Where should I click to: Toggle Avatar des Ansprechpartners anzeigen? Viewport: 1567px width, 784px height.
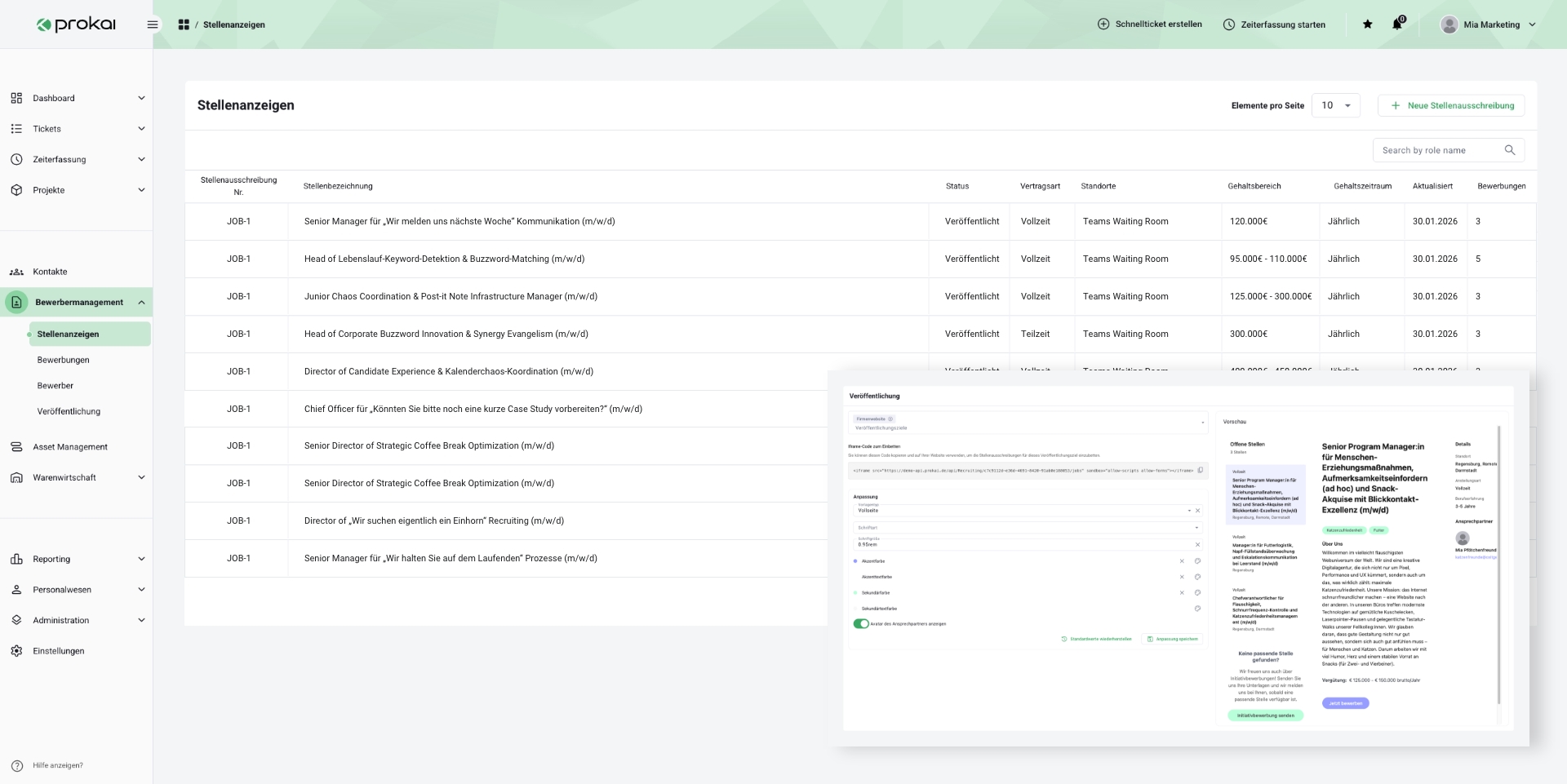pyautogui.click(x=861, y=624)
